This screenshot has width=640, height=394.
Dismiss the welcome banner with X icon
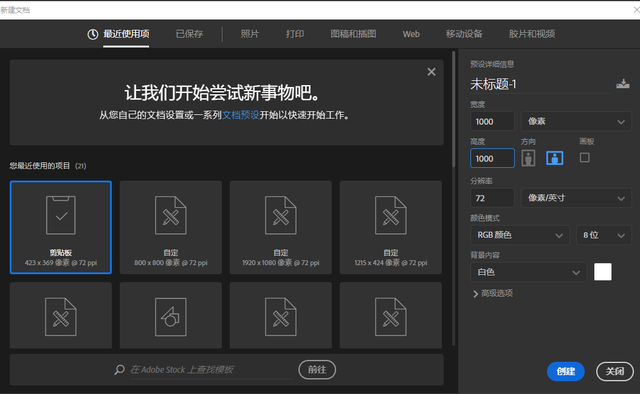[x=431, y=72]
